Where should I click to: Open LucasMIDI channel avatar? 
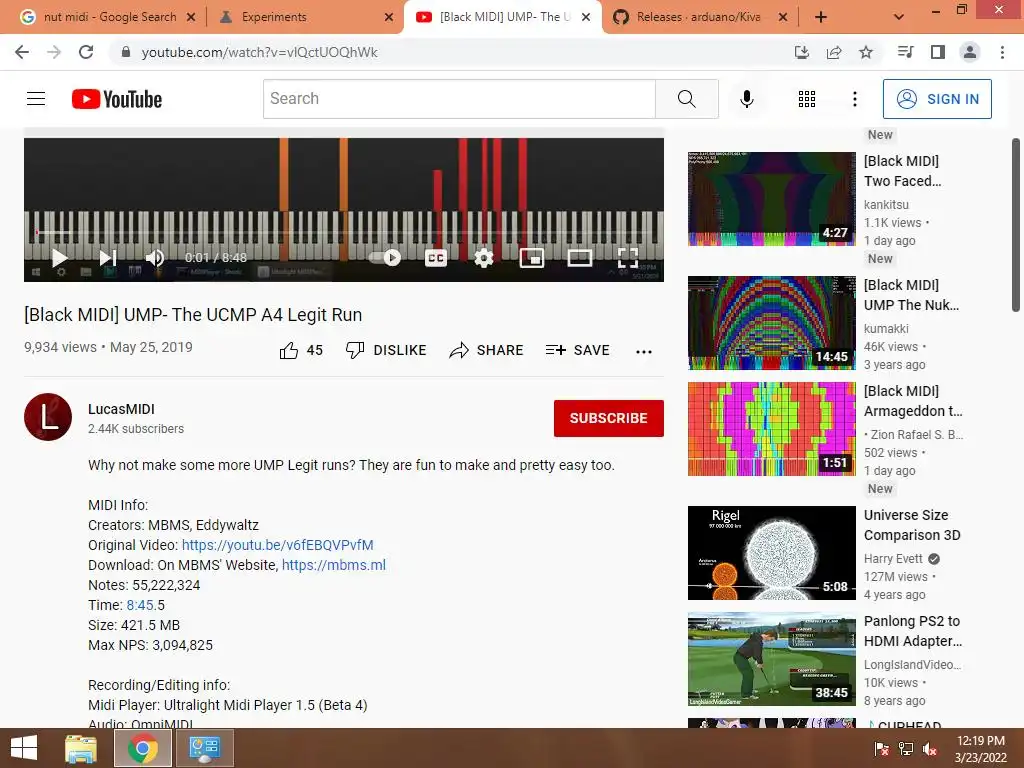pyautogui.click(x=48, y=417)
